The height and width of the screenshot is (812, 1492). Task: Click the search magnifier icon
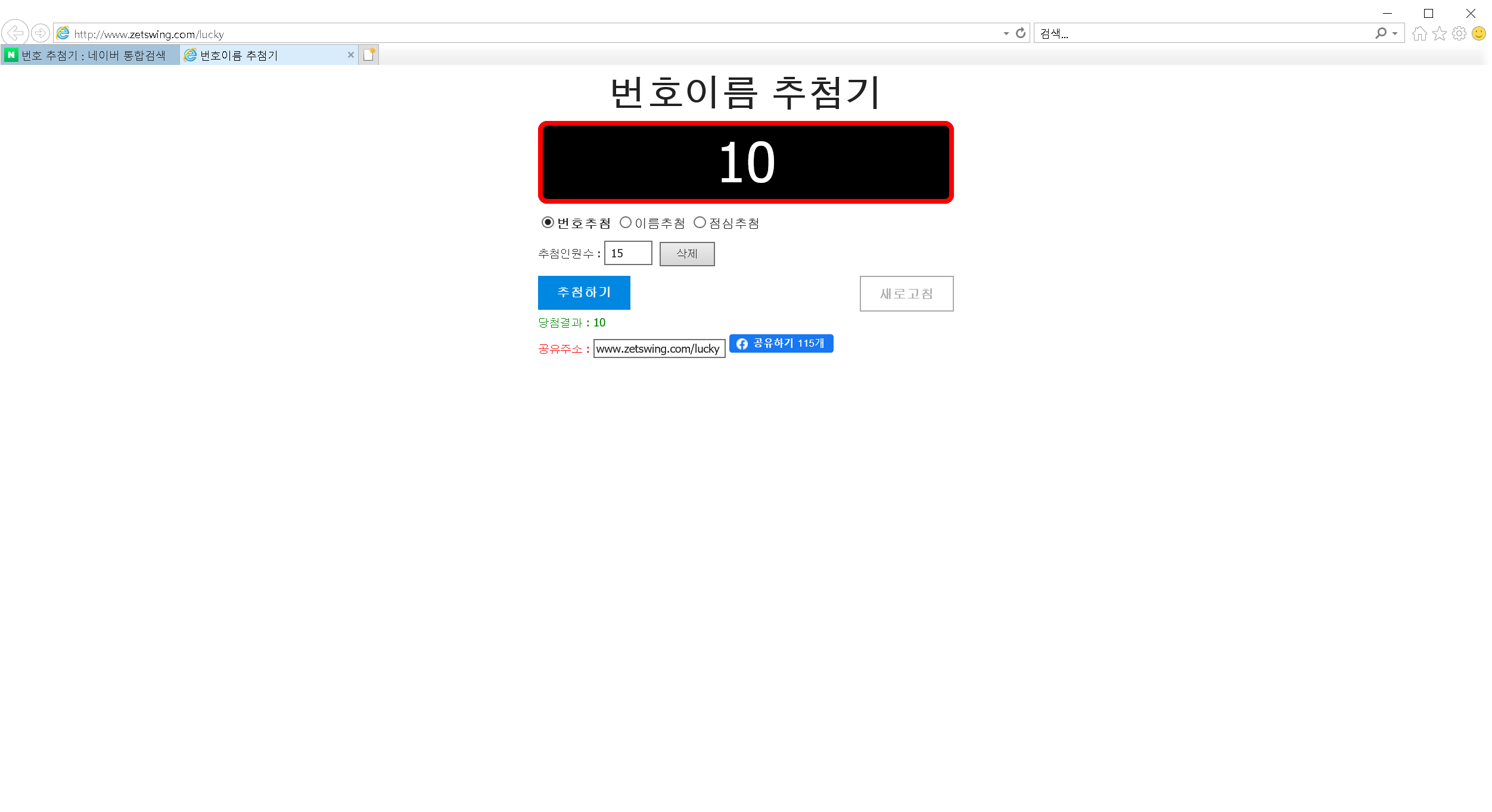tap(1380, 33)
